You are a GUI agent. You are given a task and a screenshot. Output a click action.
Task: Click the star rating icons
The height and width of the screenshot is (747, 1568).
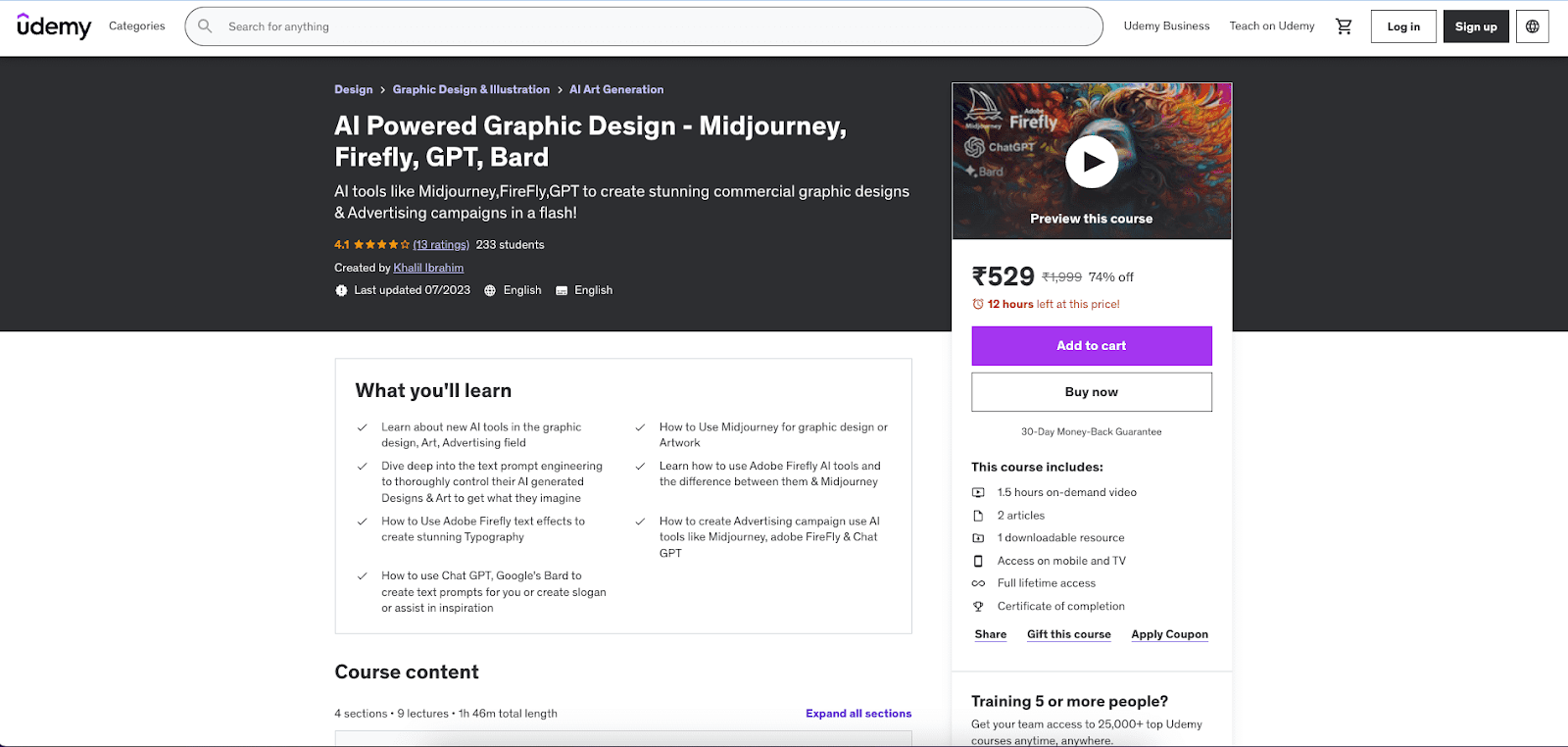(381, 245)
